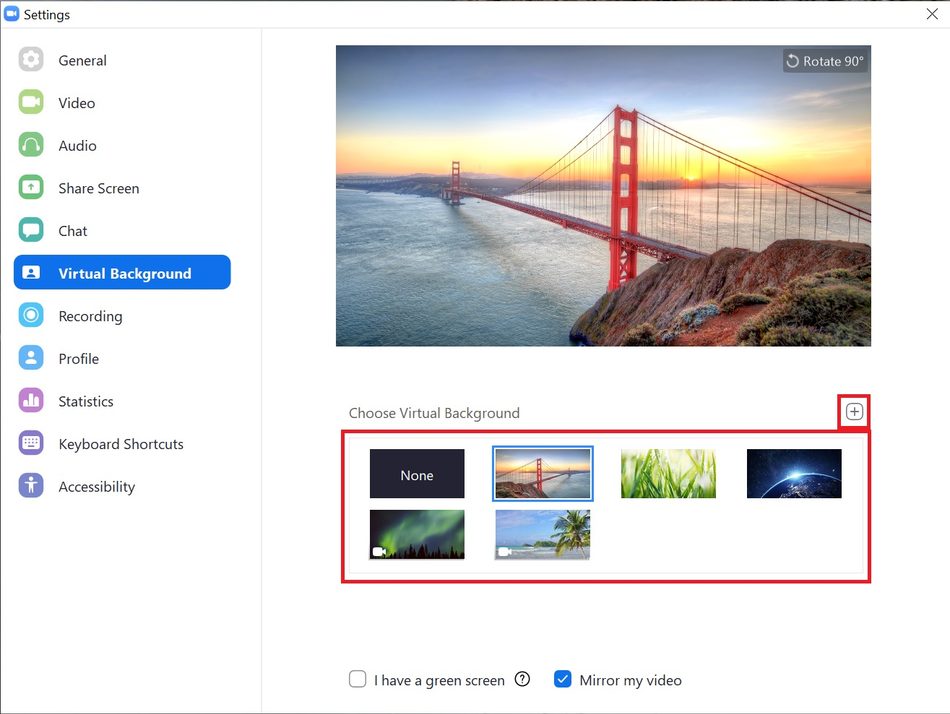This screenshot has width=950, height=714.
Task: Rotate the video preview 90 degrees
Action: pyautogui.click(x=825, y=61)
